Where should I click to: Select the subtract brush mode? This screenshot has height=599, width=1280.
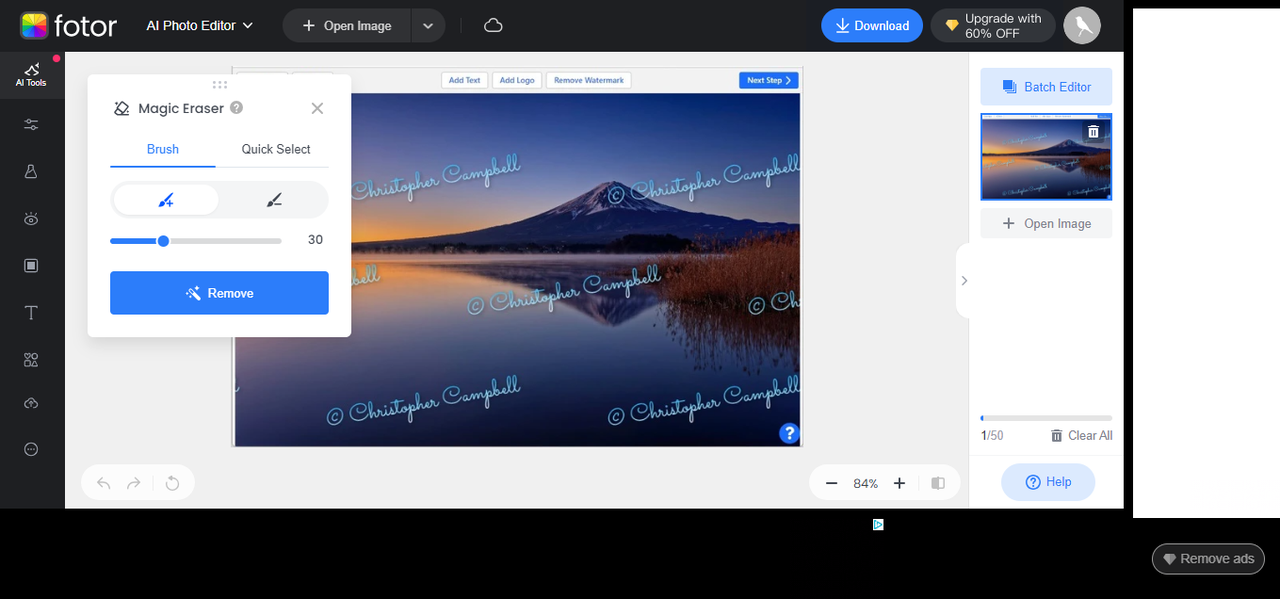(x=274, y=200)
